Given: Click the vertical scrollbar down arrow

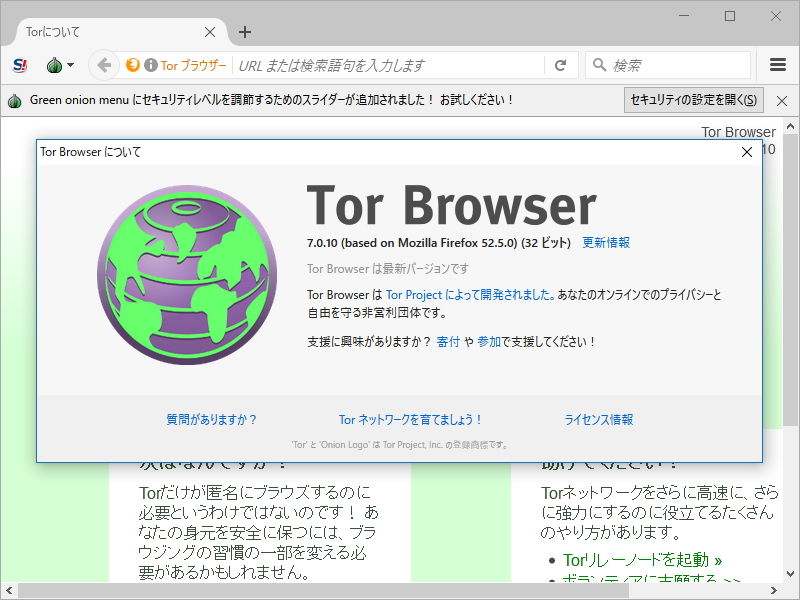Looking at the screenshot, I should click(791, 574).
